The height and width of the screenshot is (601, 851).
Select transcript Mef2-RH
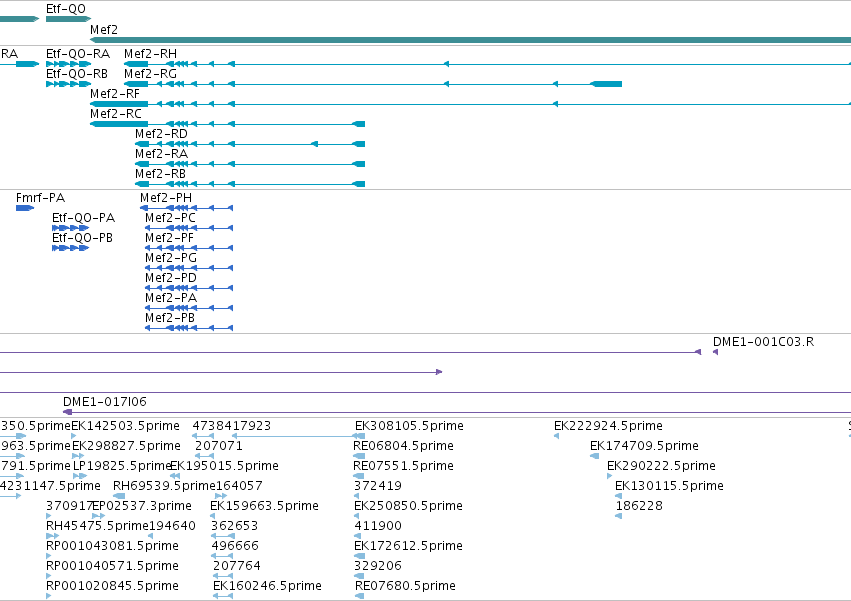click(487, 64)
